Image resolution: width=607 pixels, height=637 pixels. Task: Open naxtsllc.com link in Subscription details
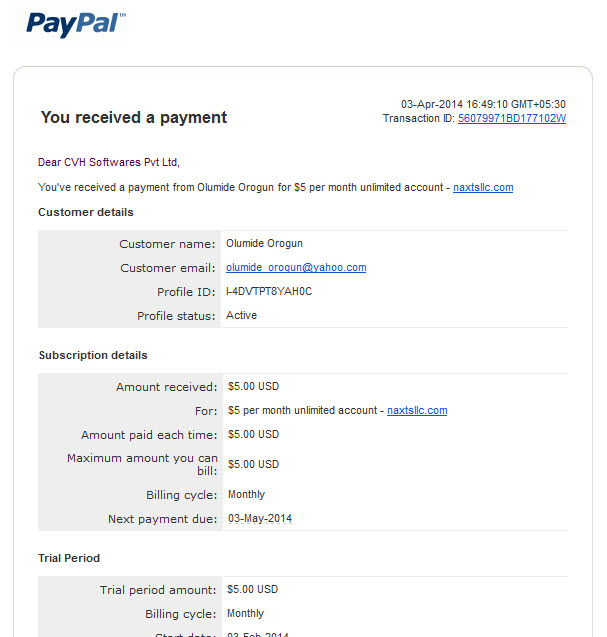417,410
